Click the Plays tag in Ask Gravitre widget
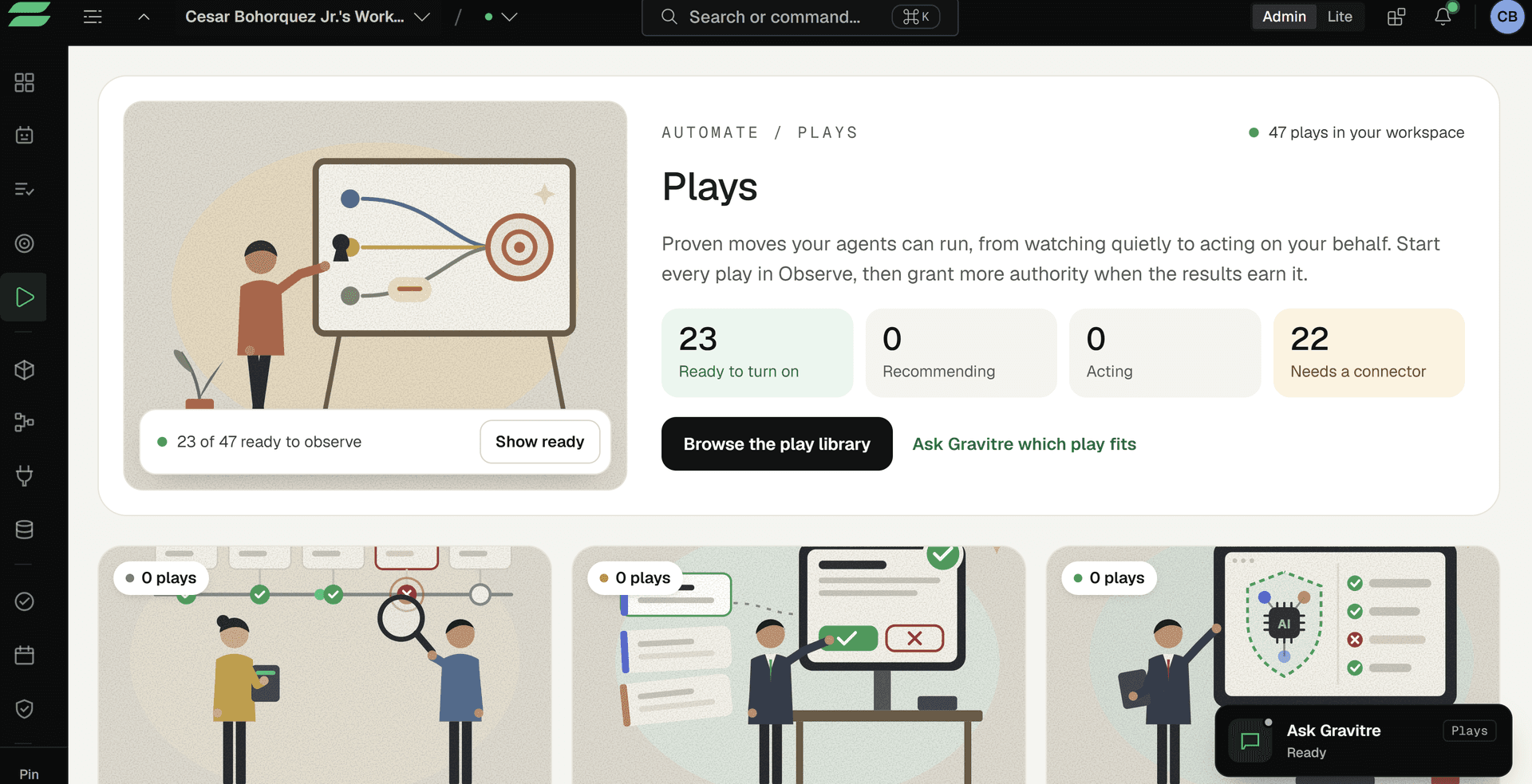Viewport: 1532px width, 784px height. [1469, 731]
